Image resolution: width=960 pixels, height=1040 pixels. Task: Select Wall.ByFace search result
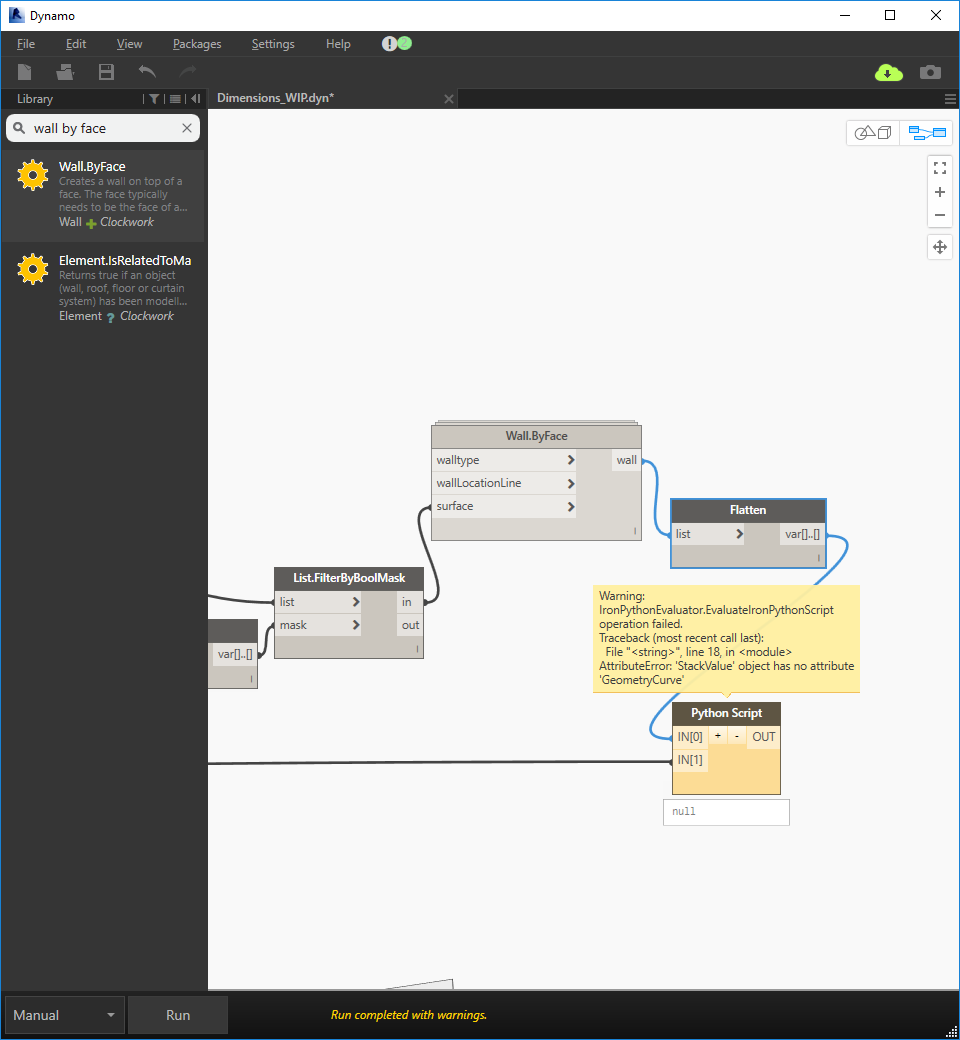point(104,195)
